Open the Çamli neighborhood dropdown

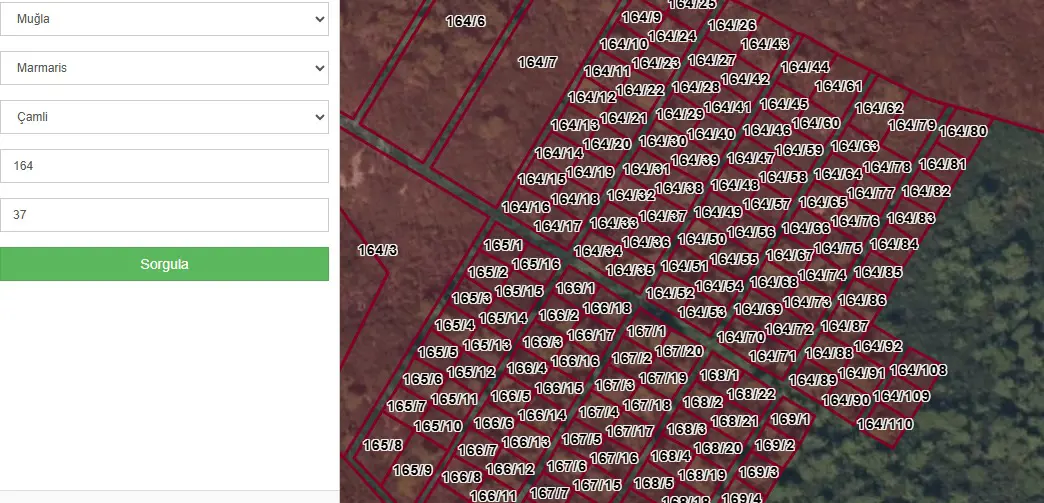coord(164,117)
